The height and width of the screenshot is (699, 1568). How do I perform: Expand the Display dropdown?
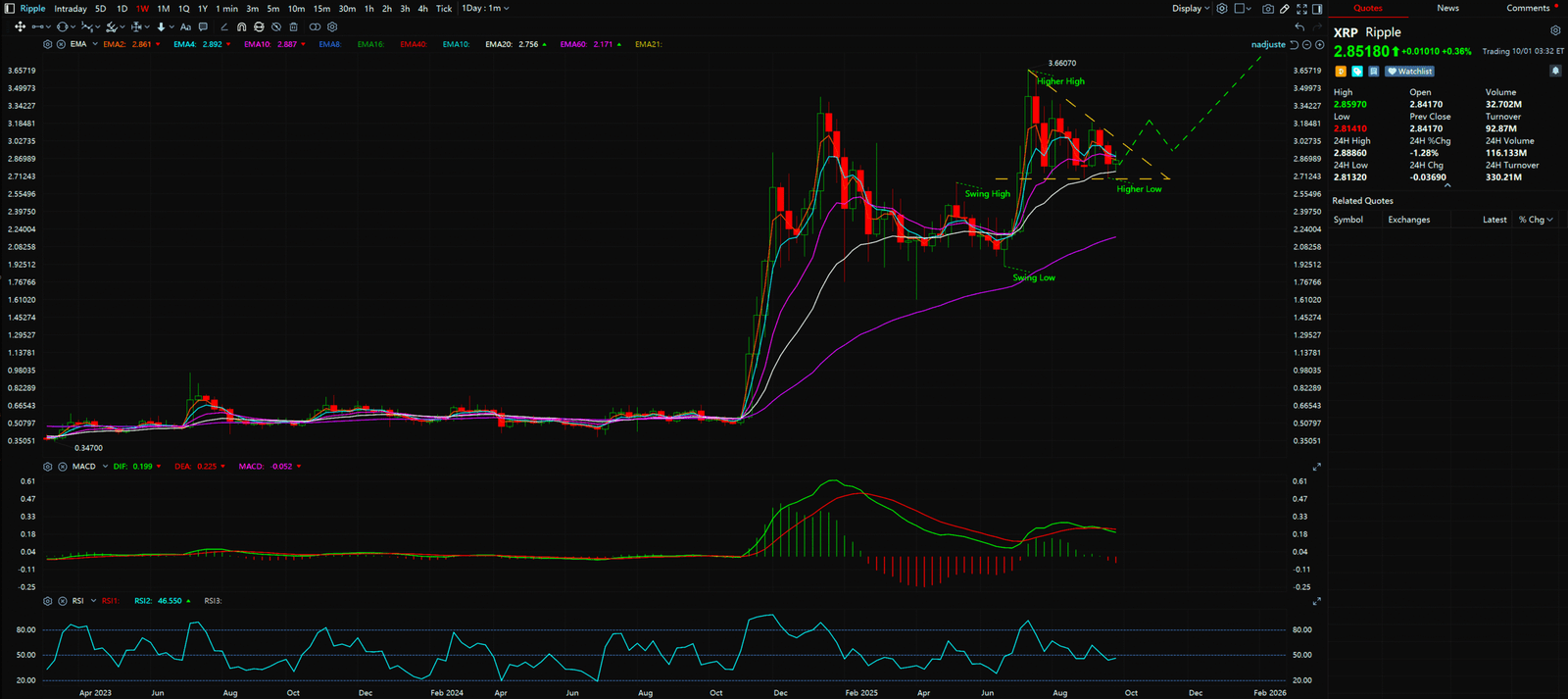click(x=1191, y=9)
